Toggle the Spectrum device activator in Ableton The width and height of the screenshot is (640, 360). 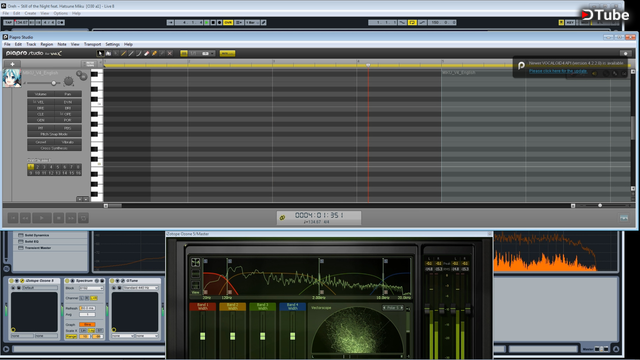[67, 281]
